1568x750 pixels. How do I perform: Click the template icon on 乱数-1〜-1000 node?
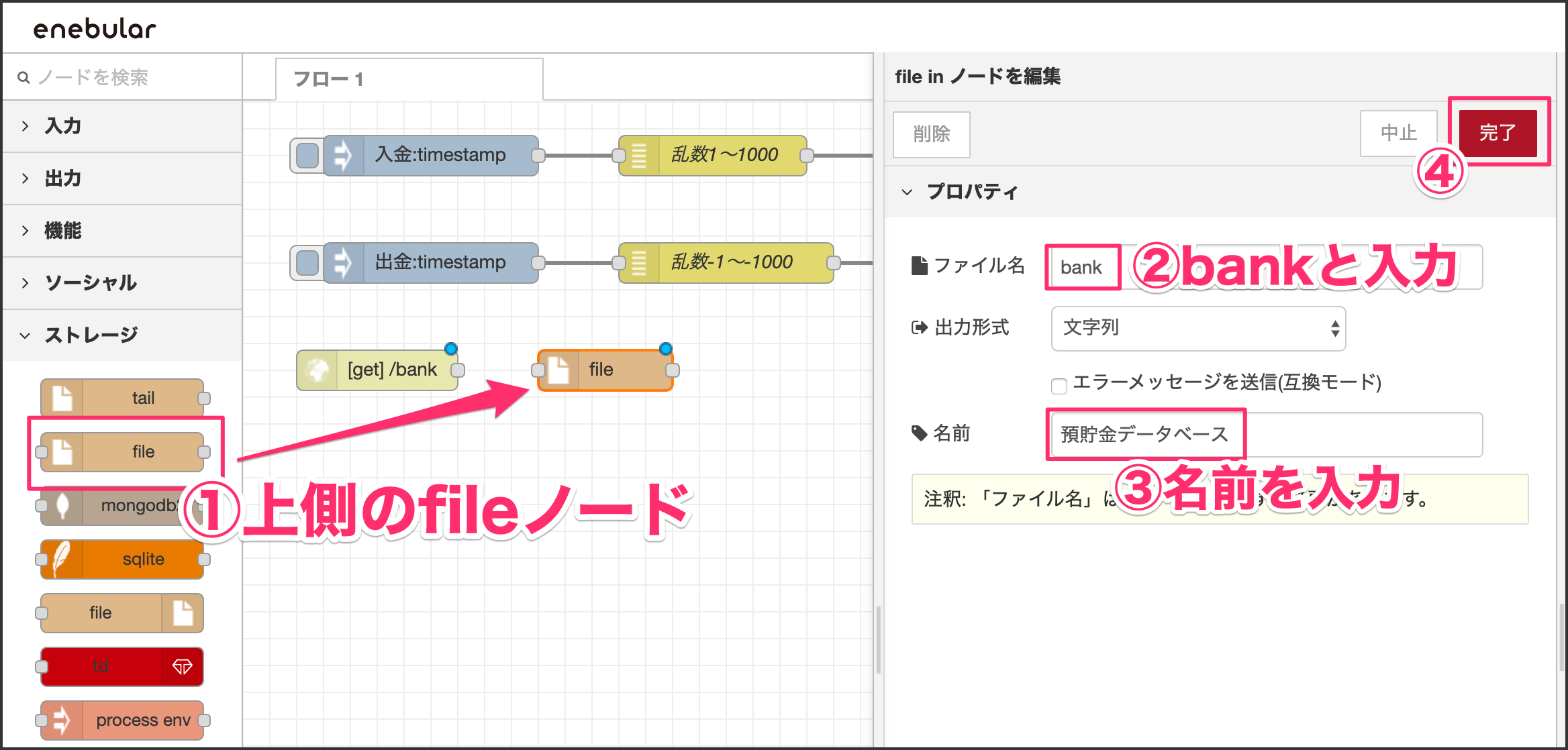(638, 263)
